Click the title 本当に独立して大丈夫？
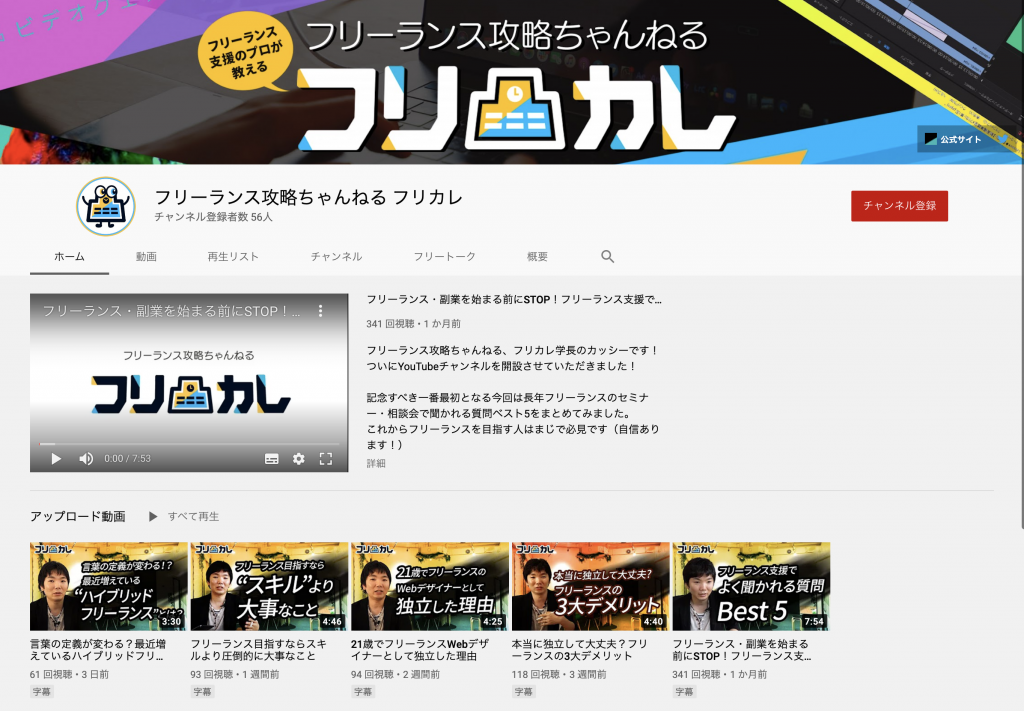Viewport: 1024px width, 711px height. pos(580,650)
